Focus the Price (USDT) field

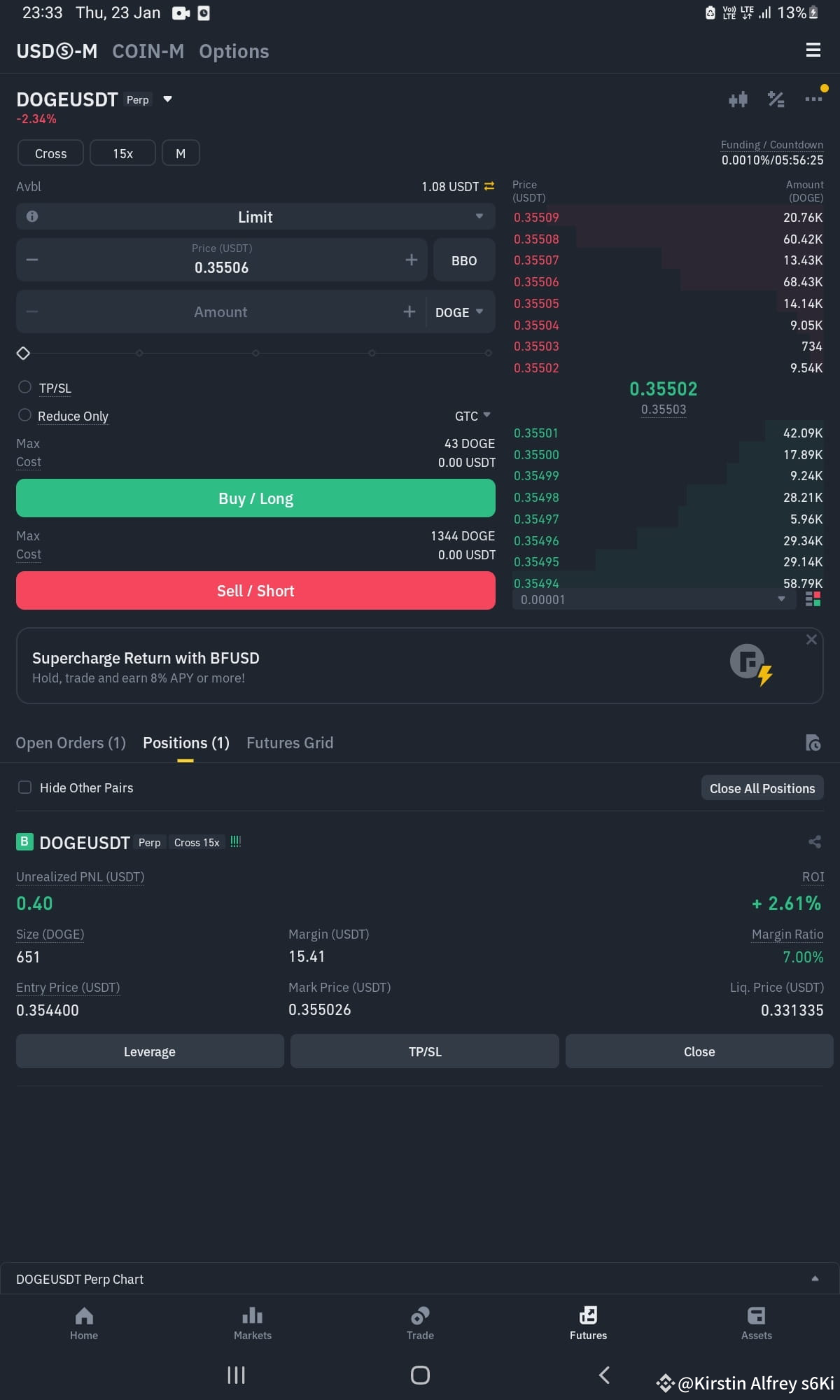click(x=222, y=260)
